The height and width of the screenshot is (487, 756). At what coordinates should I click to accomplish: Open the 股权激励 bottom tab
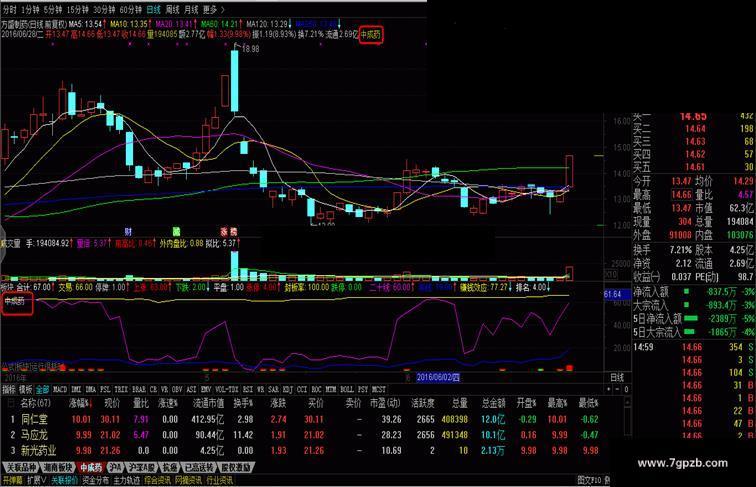click(236, 468)
